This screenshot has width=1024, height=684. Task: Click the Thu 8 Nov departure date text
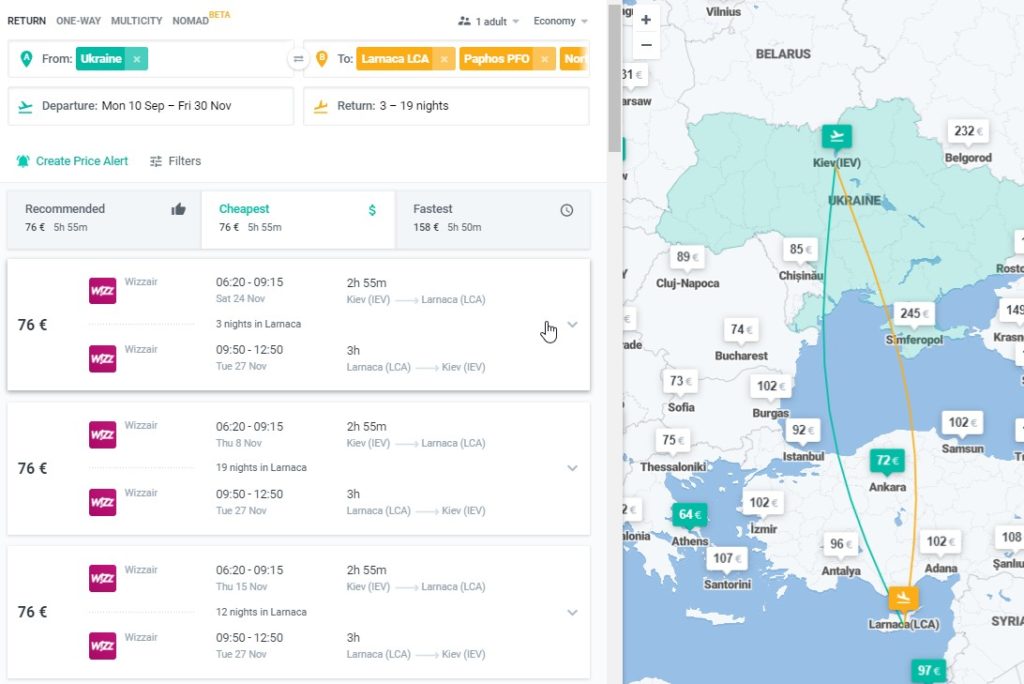coord(239,443)
